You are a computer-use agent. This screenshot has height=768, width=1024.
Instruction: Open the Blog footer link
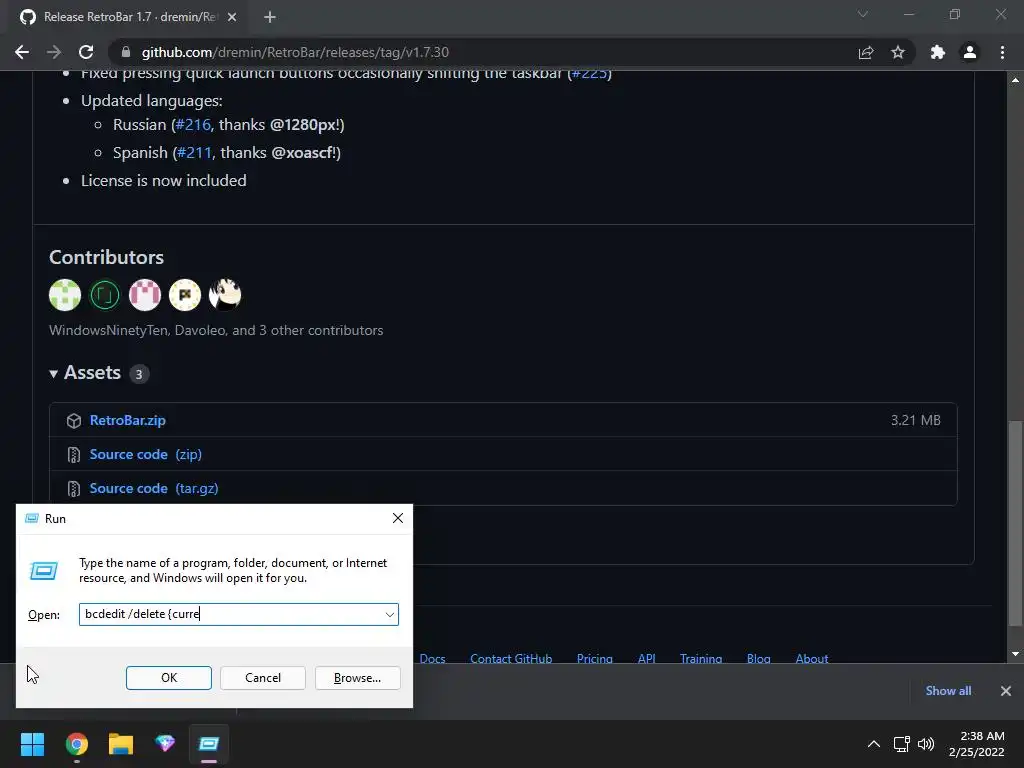758,658
